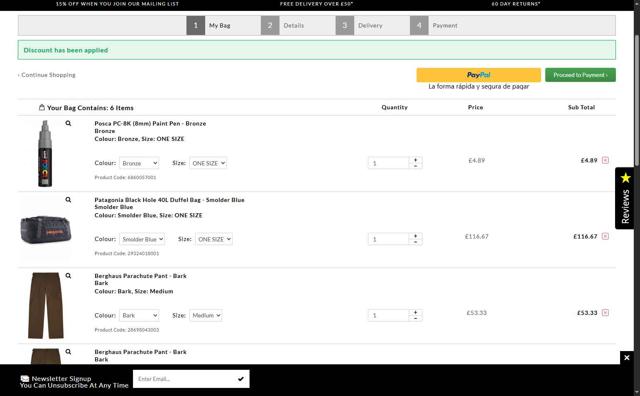The image size is (640, 396).
Task: Click quantity field for Posca paint pen
Action: pyautogui.click(x=388, y=163)
